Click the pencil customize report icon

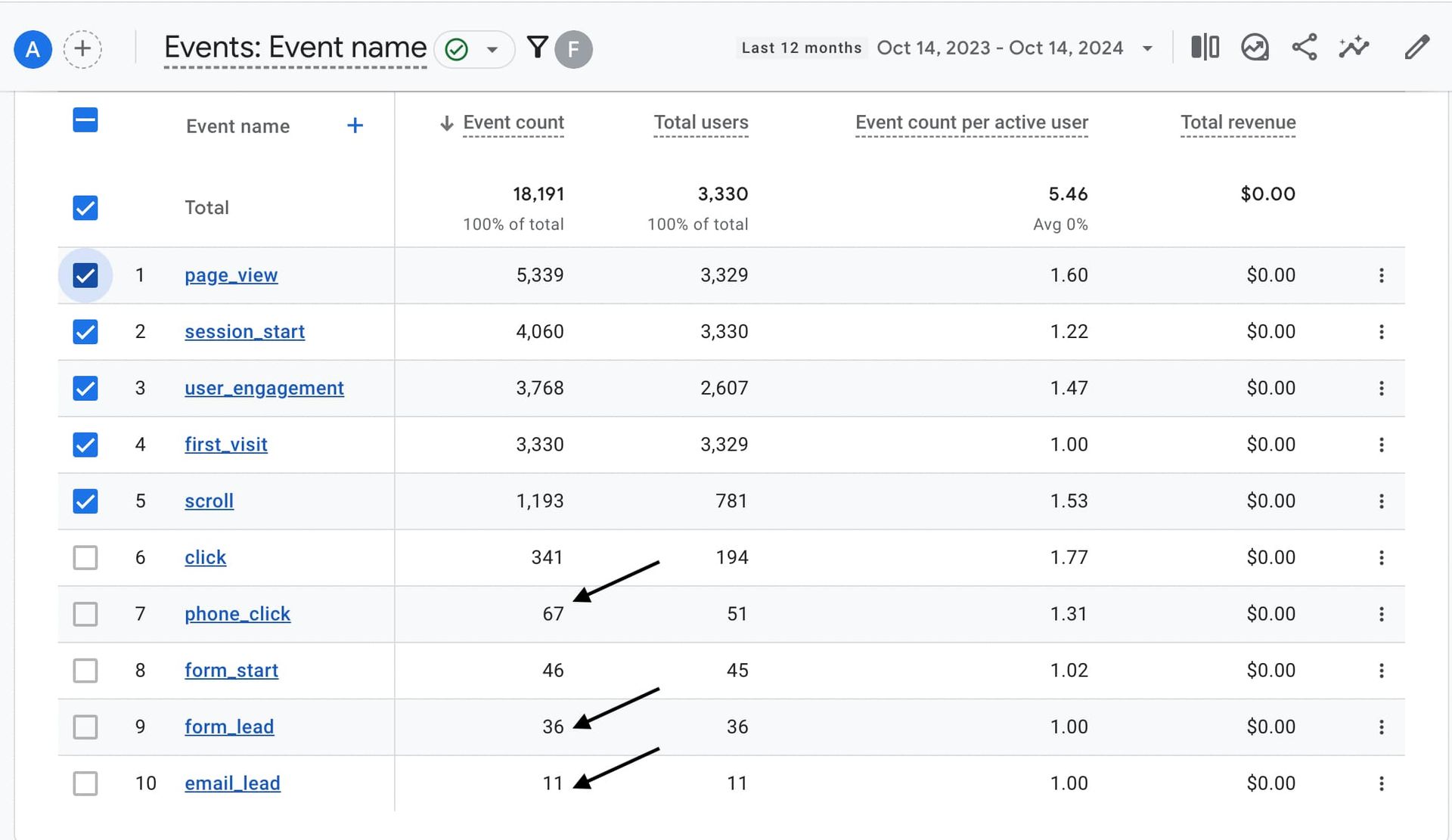pos(1416,48)
